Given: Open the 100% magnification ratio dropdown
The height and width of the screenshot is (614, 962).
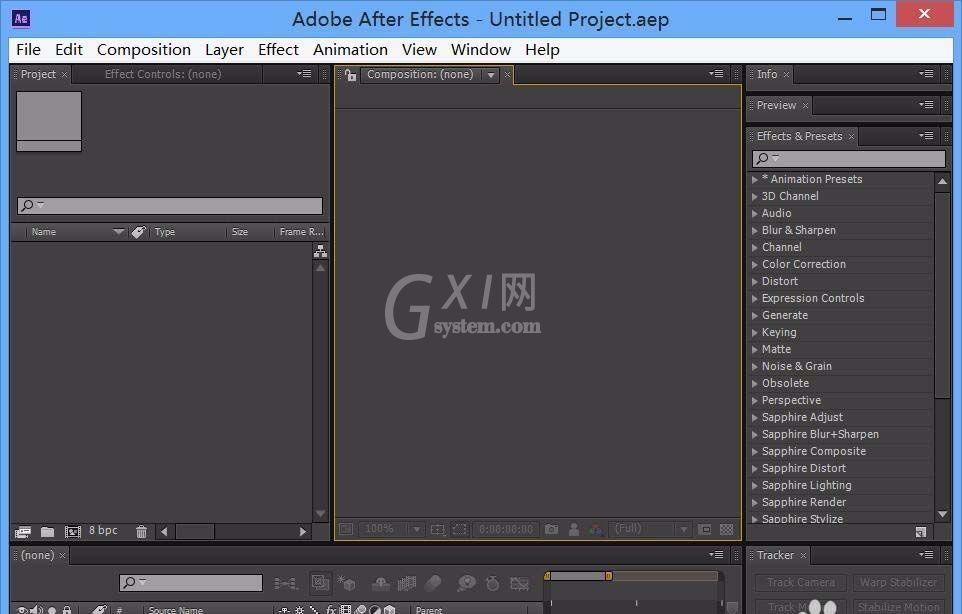Looking at the screenshot, I should (390, 529).
